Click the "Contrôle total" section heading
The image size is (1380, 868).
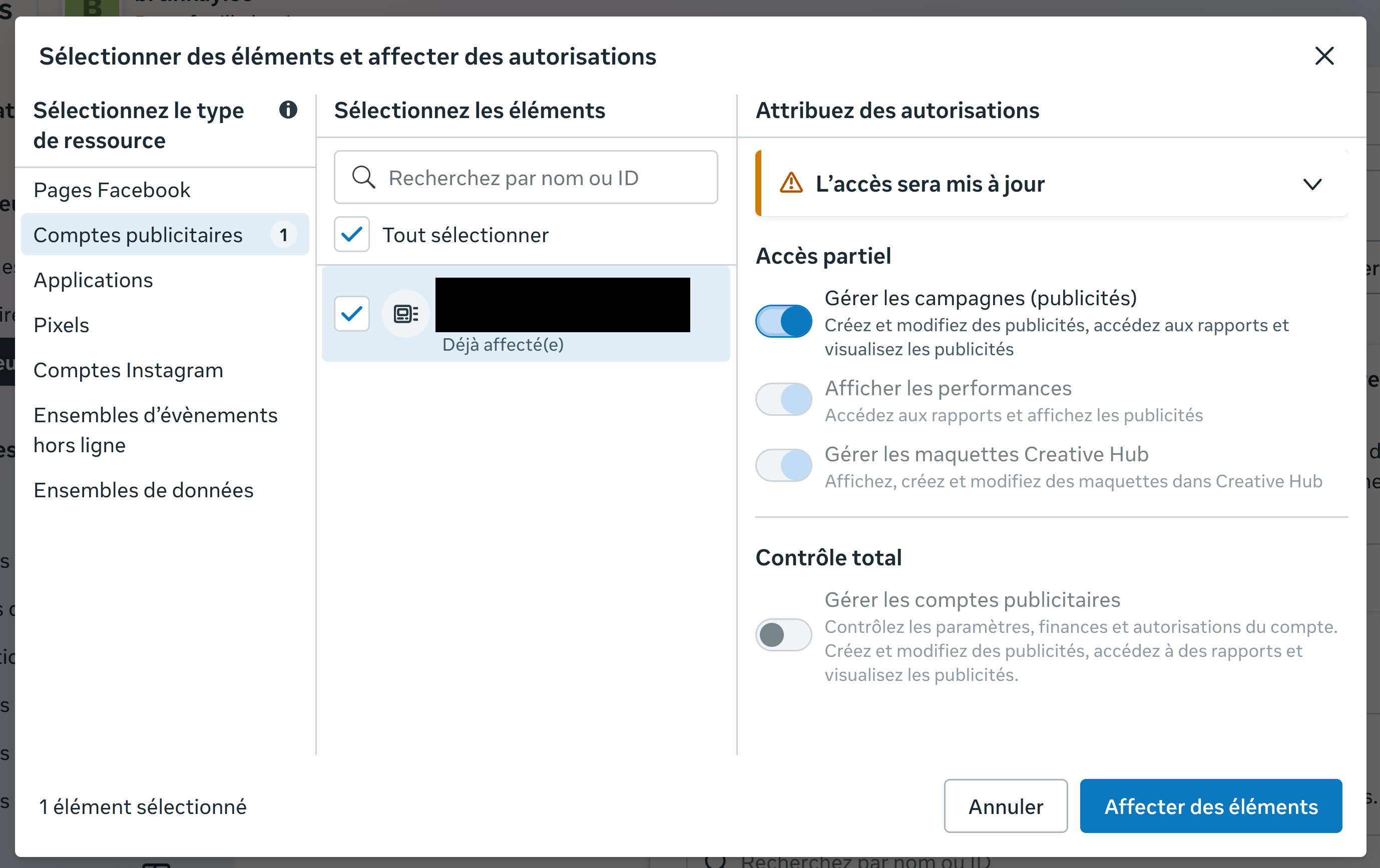tap(829, 557)
